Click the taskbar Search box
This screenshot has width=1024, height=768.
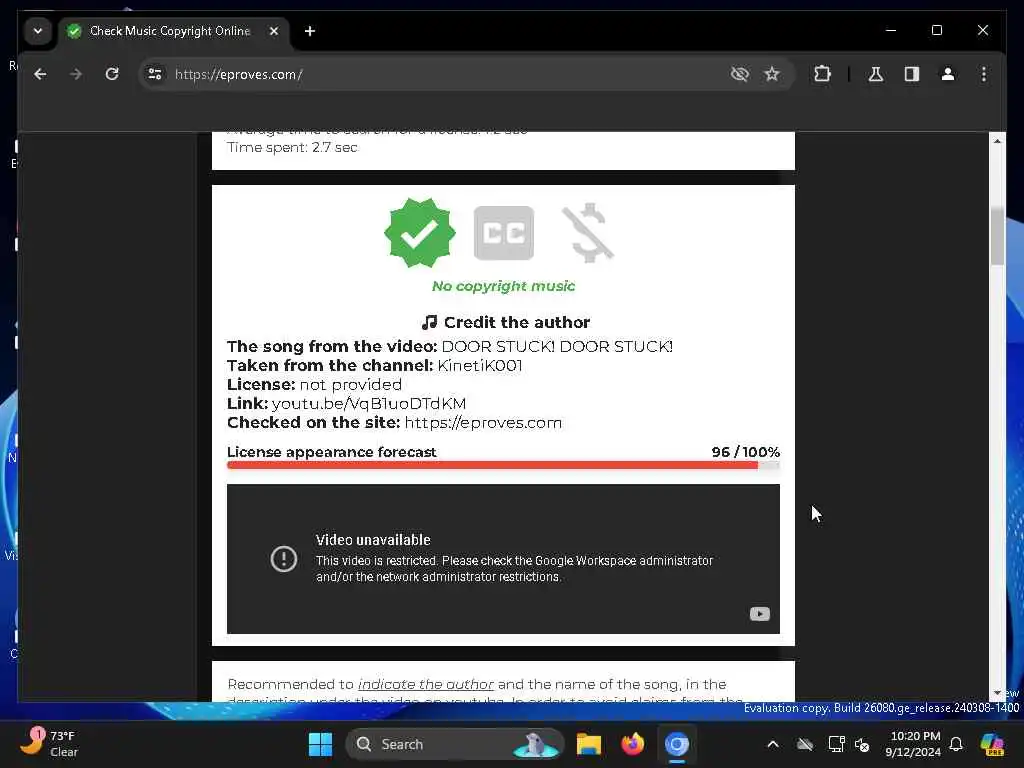coord(455,744)
